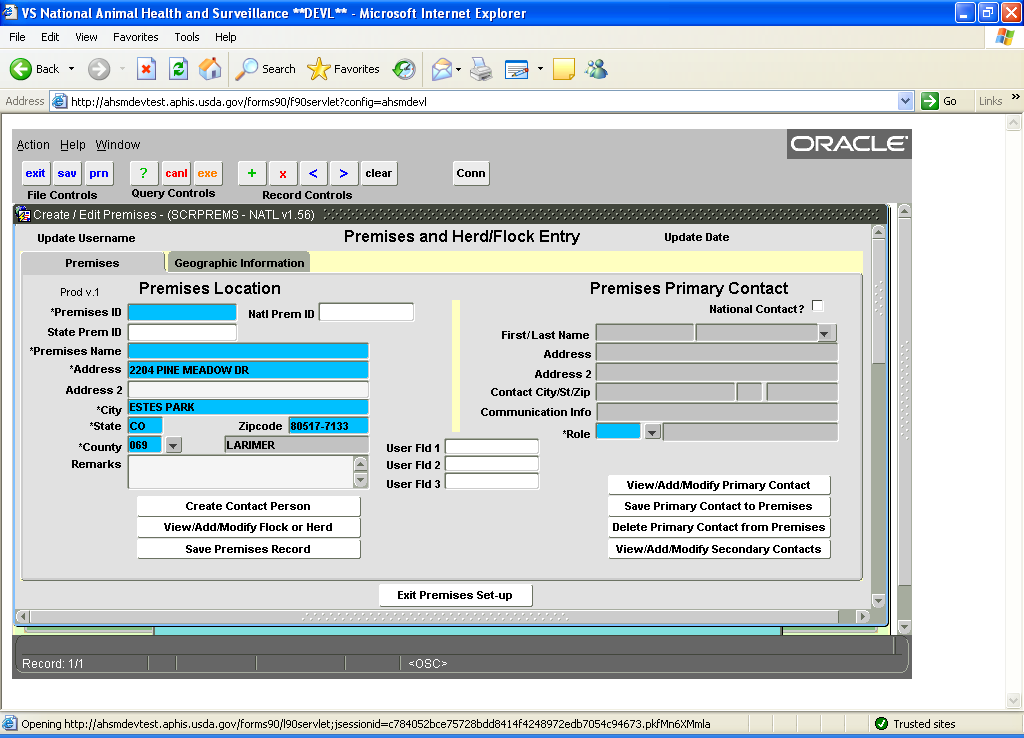The image size is (1024, 738).
Task: Open the Role dropdown arrow
Action: 652,432
